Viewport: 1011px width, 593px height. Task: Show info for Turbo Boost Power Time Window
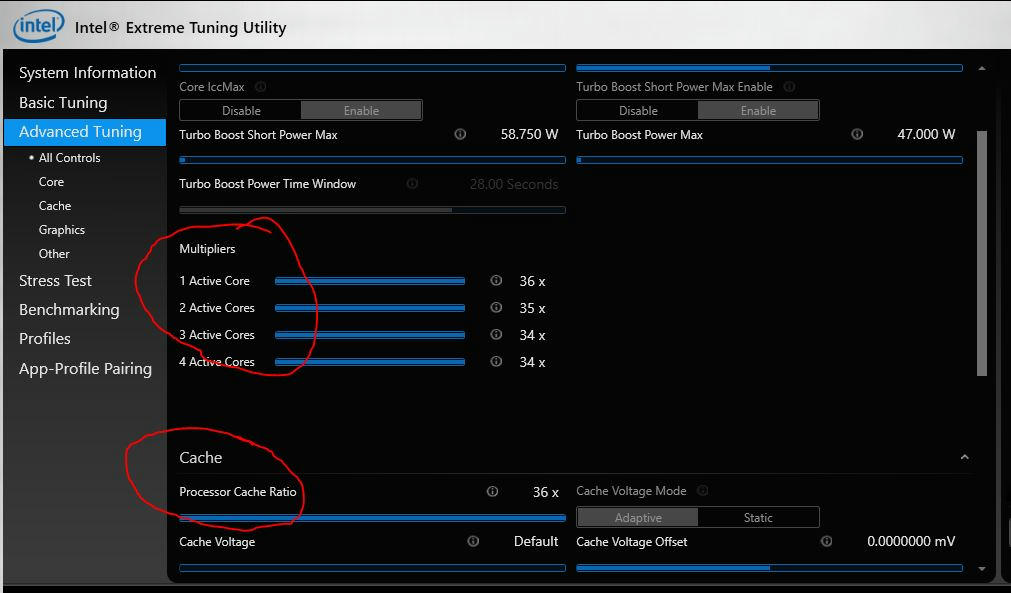[x=412, y=184]
